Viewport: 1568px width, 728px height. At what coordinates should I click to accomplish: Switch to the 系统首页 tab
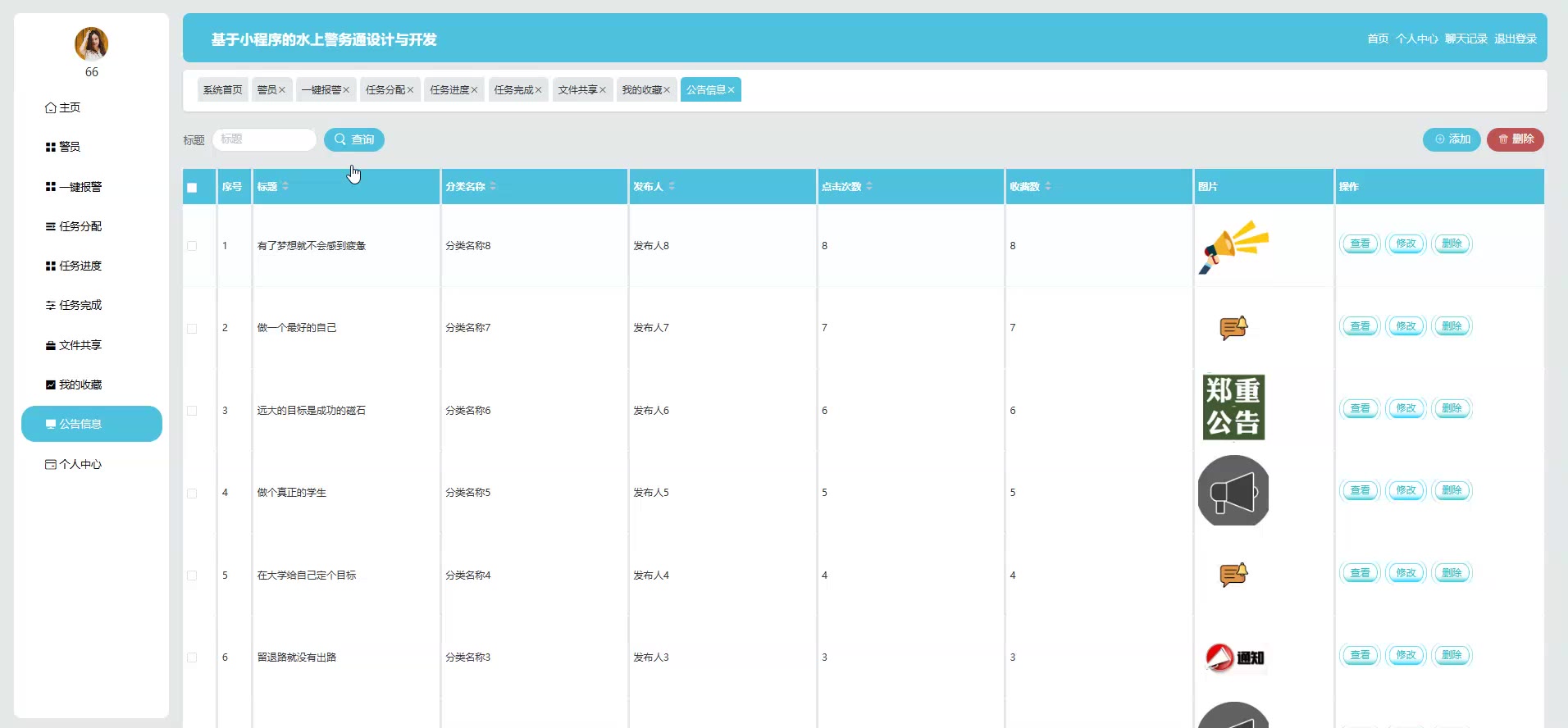pyautogui.click(x=222, y=90)
